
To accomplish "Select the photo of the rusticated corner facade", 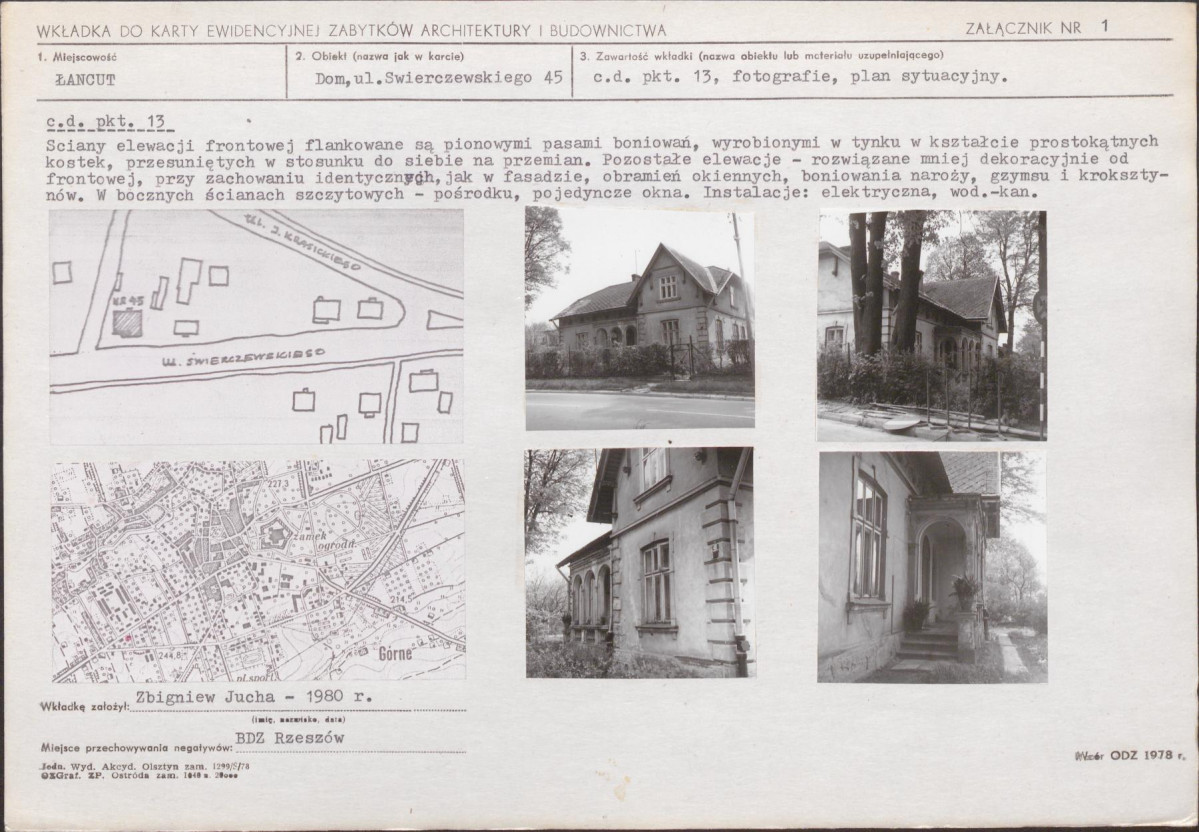I will point(640,562).
